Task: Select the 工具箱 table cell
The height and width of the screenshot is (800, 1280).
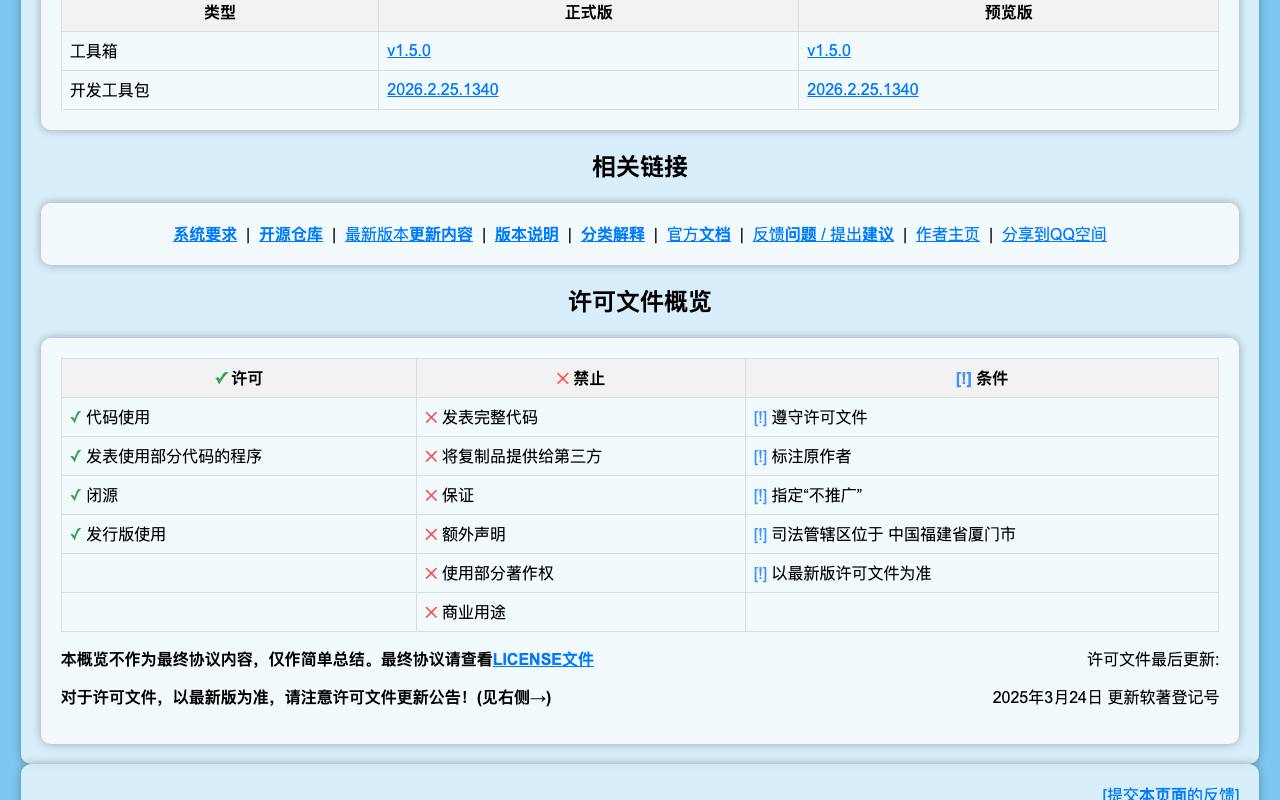Action: tap(220, 51)
